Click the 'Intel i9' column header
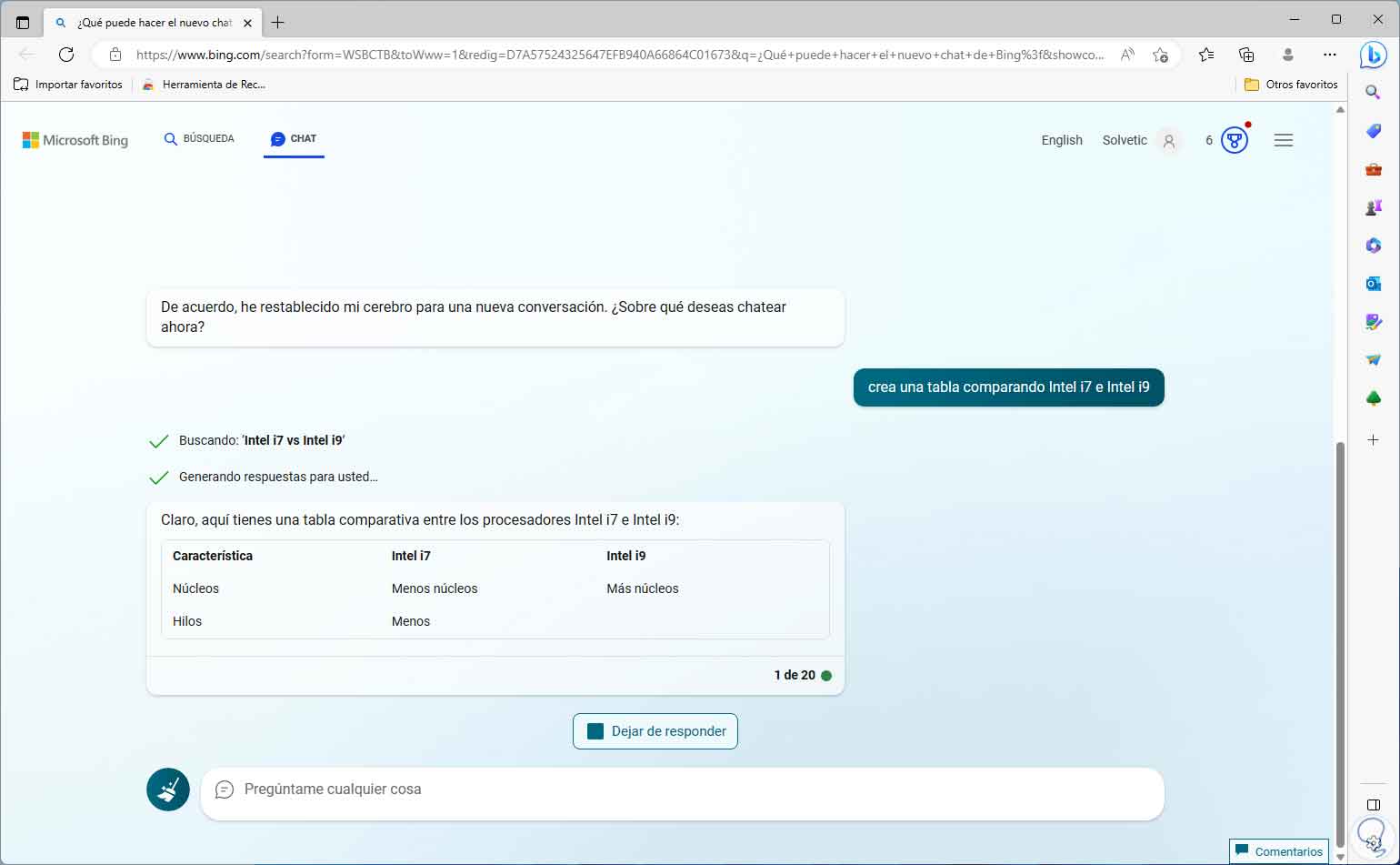This screenshot has width=1400, height=865. (x=626, y=556)
